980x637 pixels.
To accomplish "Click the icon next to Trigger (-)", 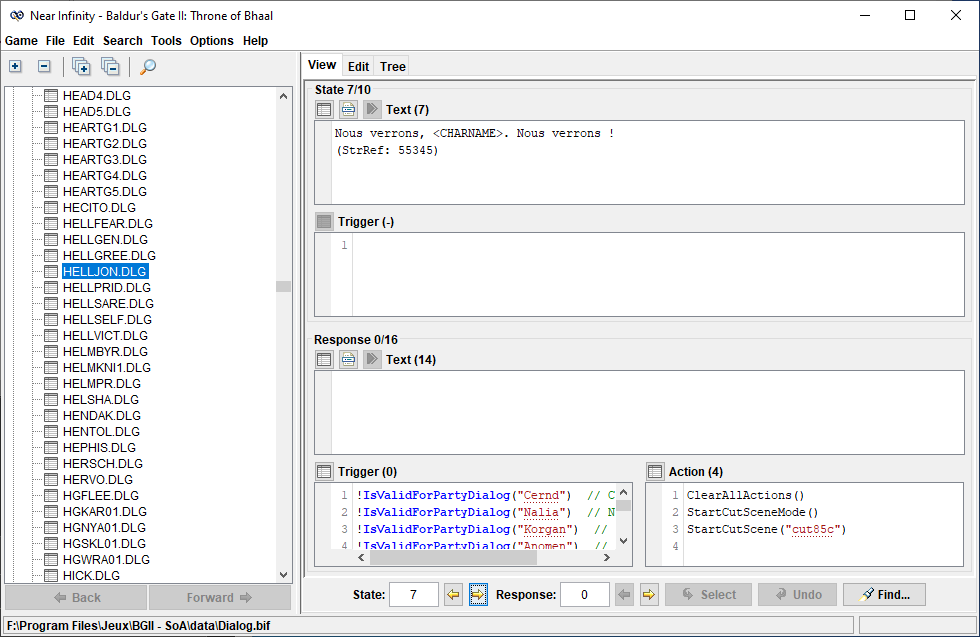I will pyautogui.click(x=324, y=221).
